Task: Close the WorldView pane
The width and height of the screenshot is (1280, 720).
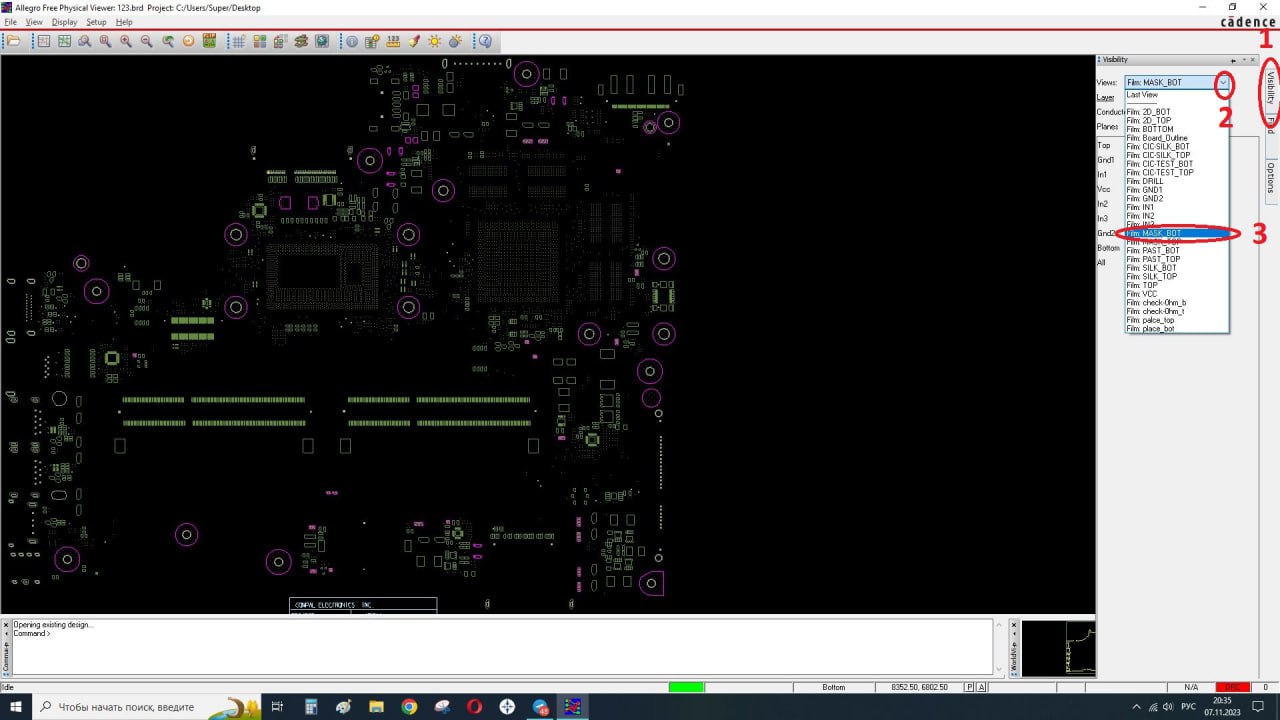Action: tap(1013, 625)
